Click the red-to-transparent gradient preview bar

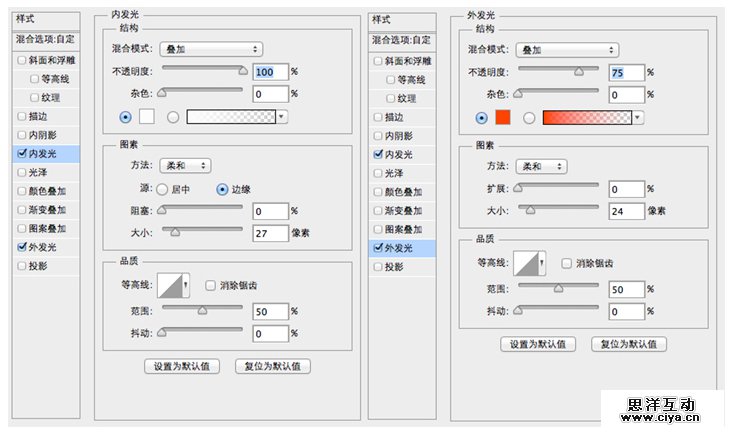587,117
